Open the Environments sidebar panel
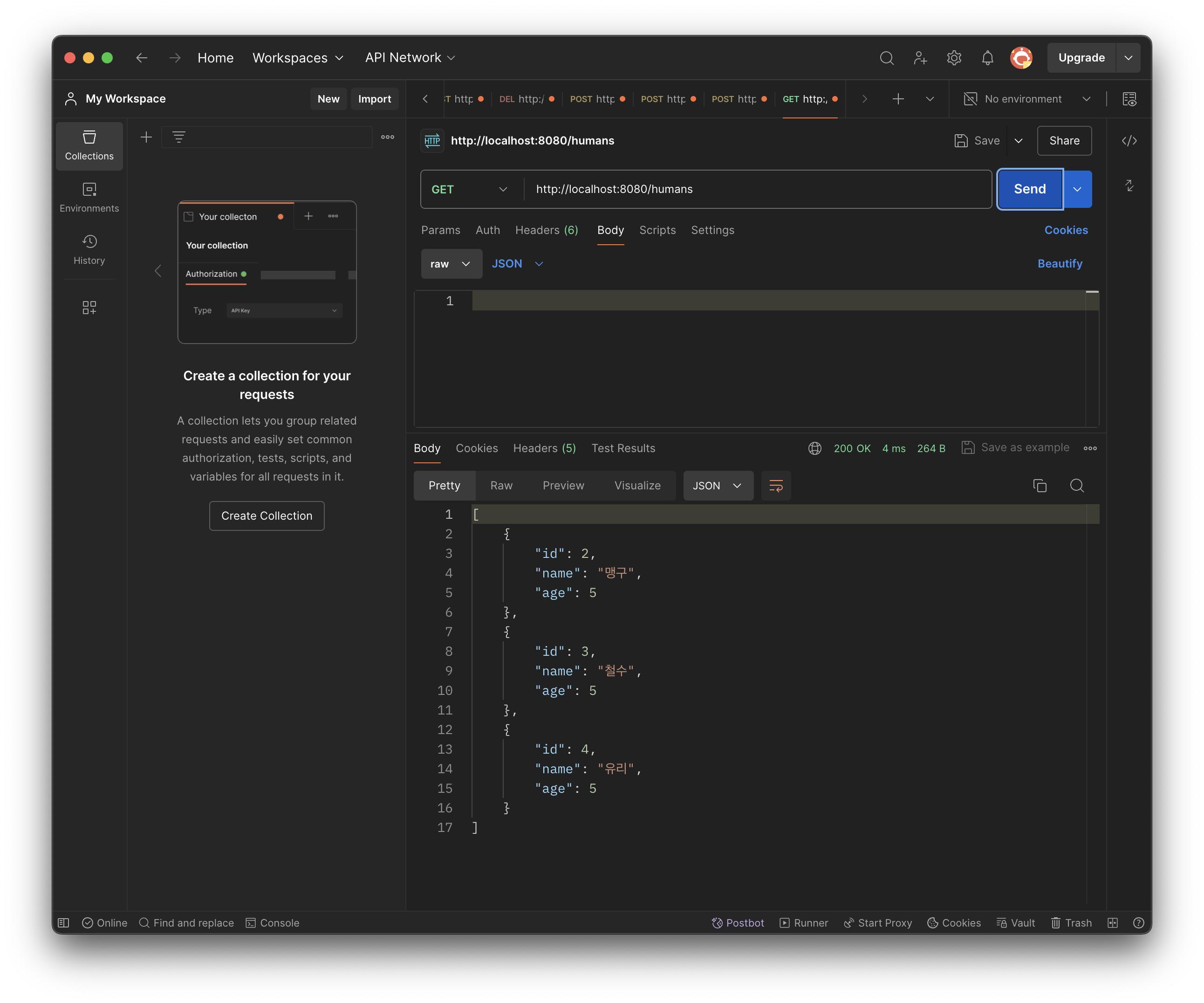 tap(89, 197)
